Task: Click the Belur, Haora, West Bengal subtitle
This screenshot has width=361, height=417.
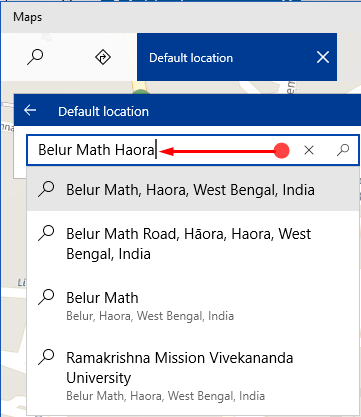Action: pos(150,316)
